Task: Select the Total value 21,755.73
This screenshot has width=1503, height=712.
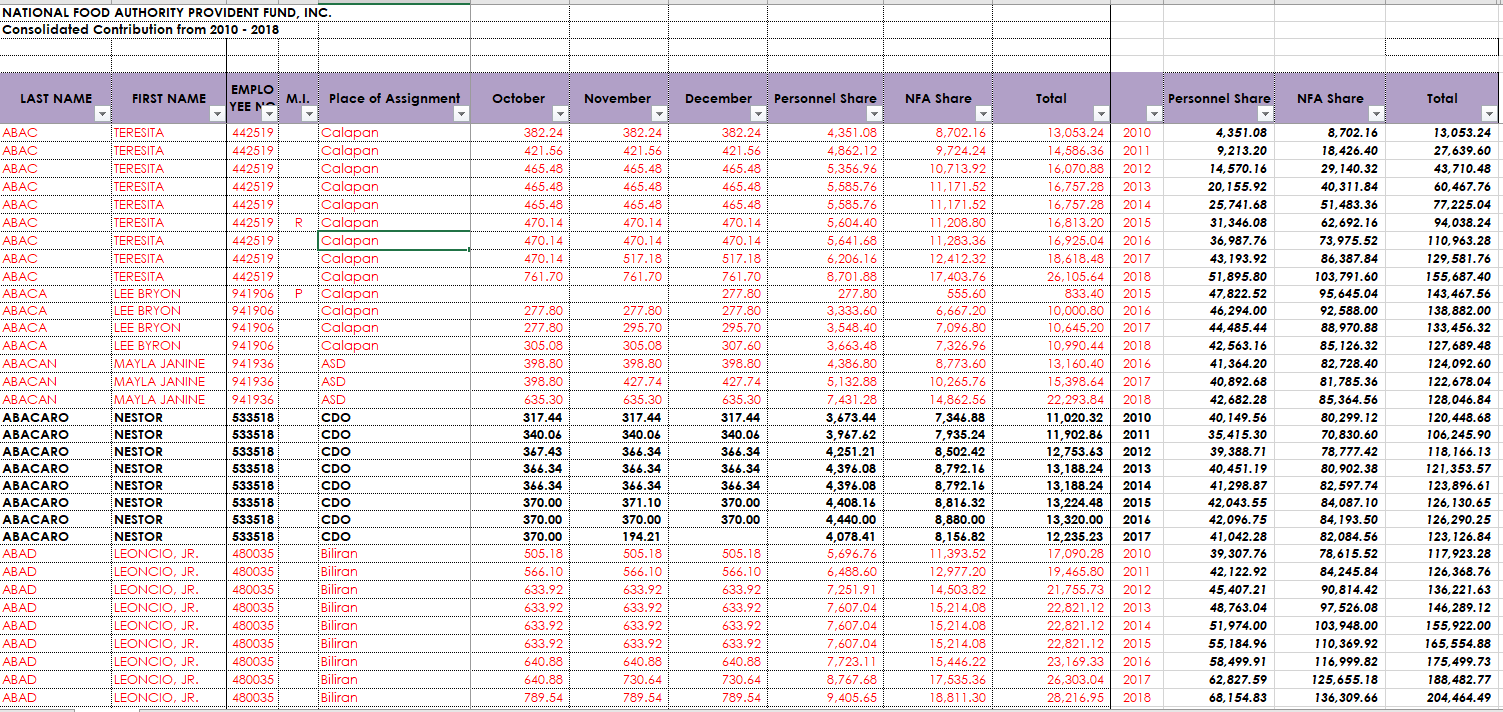Action: coord(1075,590)
